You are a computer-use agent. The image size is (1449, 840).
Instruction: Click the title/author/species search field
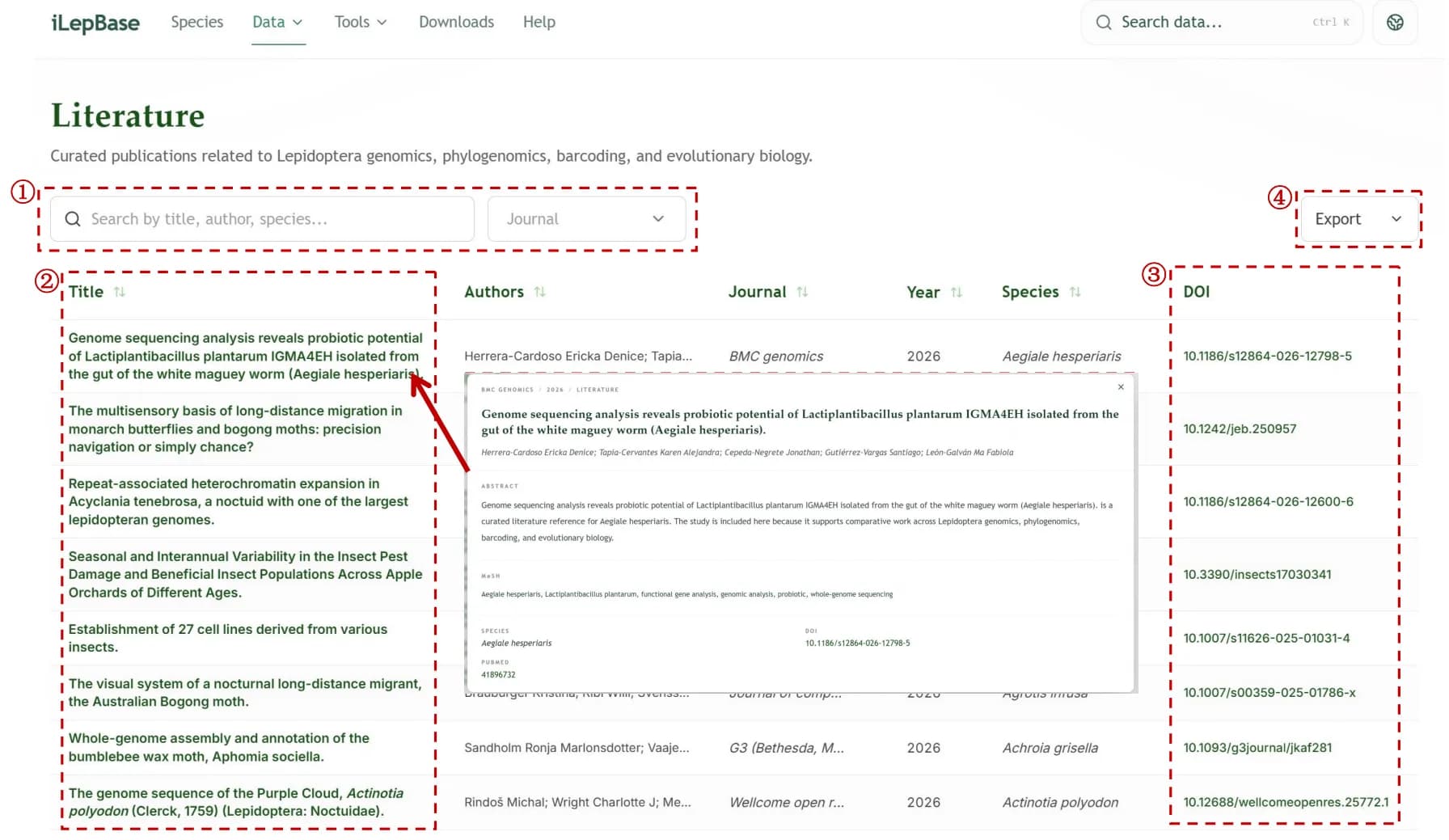(x=262, y=219)
